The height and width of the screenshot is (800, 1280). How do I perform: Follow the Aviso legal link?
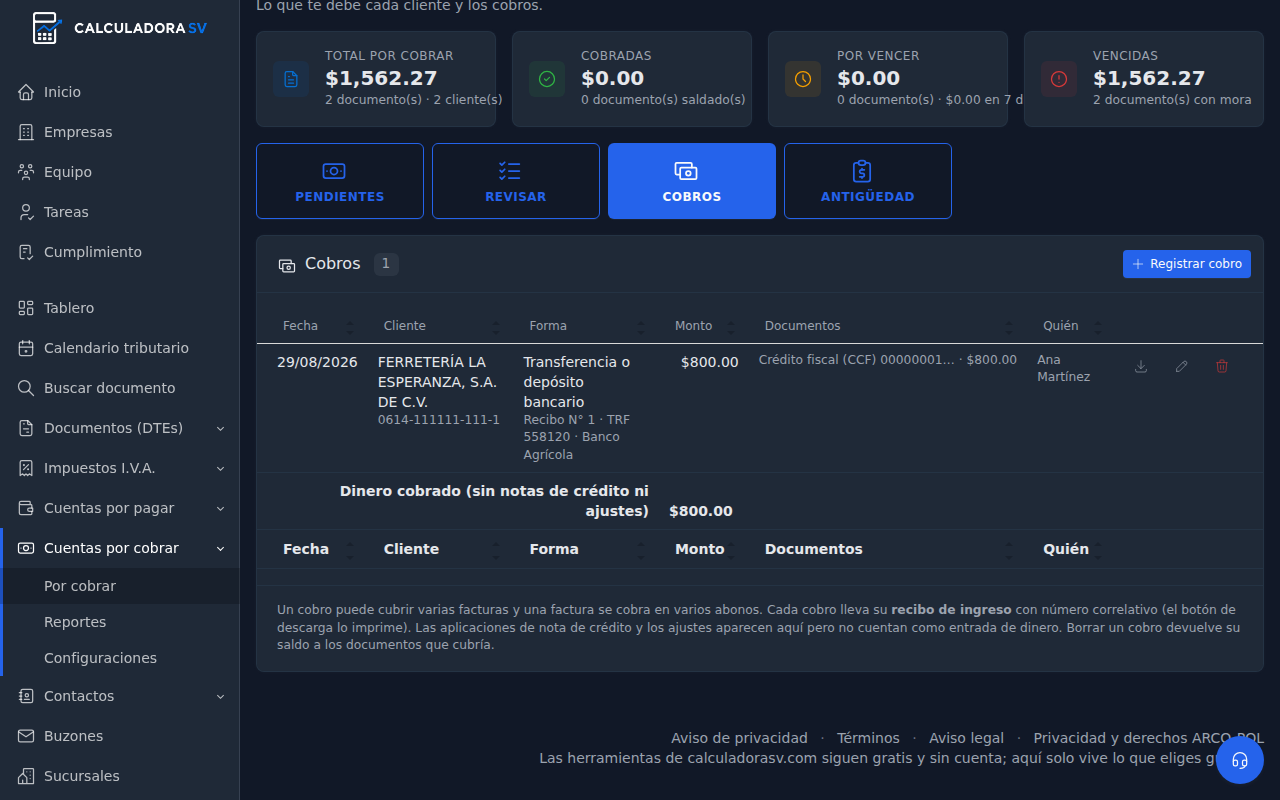coord(966,738)
